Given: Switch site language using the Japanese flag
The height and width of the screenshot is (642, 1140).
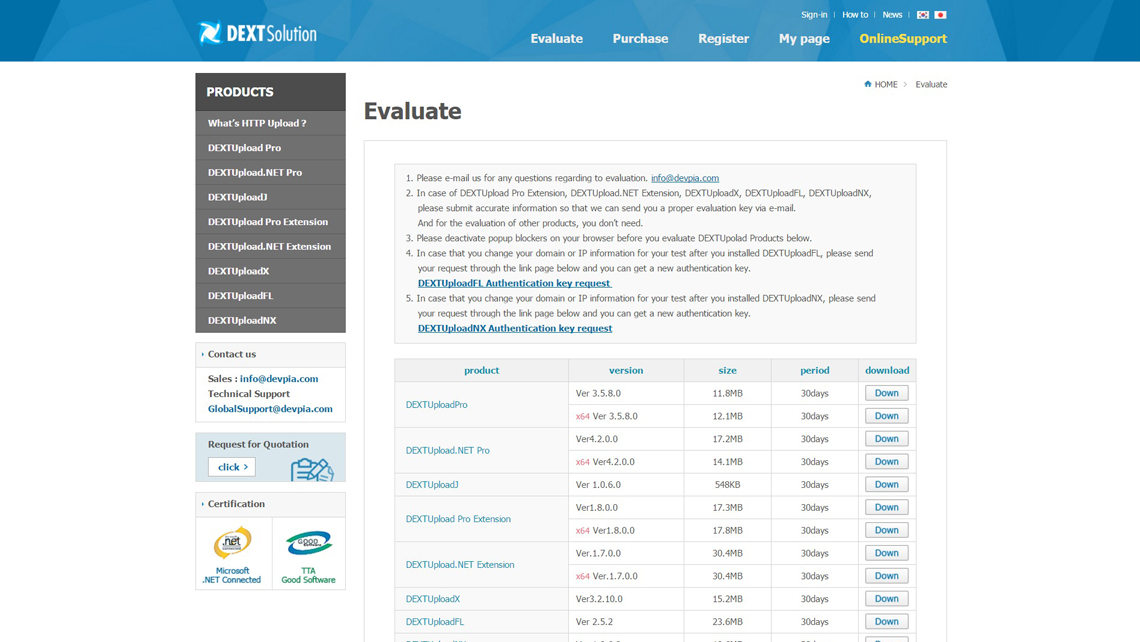Looking at the screenshot, I should coord(938,14).
